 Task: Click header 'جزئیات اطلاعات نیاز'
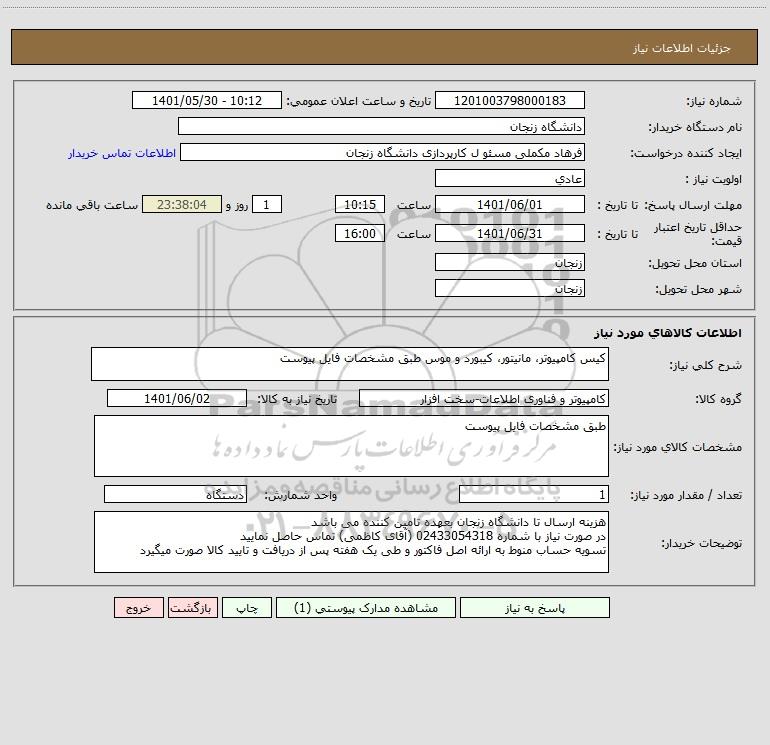pyautogui.click(x=682, y=48)
